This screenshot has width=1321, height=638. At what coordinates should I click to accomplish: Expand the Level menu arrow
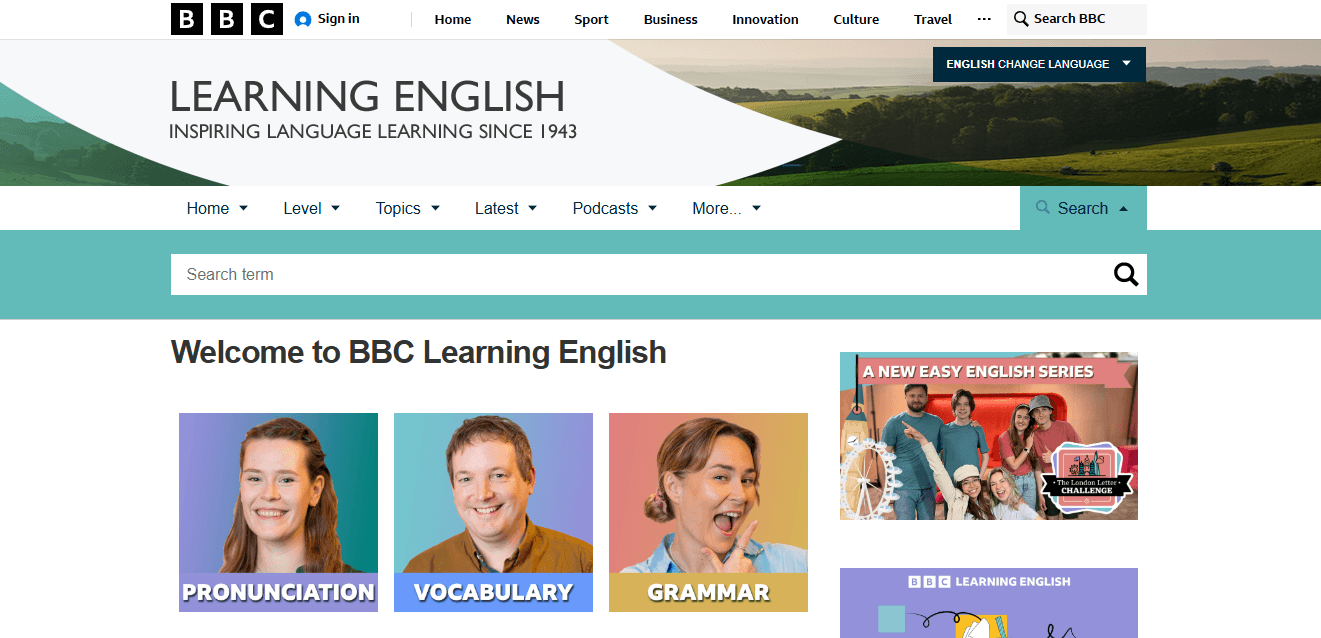[x=335, y=208]
